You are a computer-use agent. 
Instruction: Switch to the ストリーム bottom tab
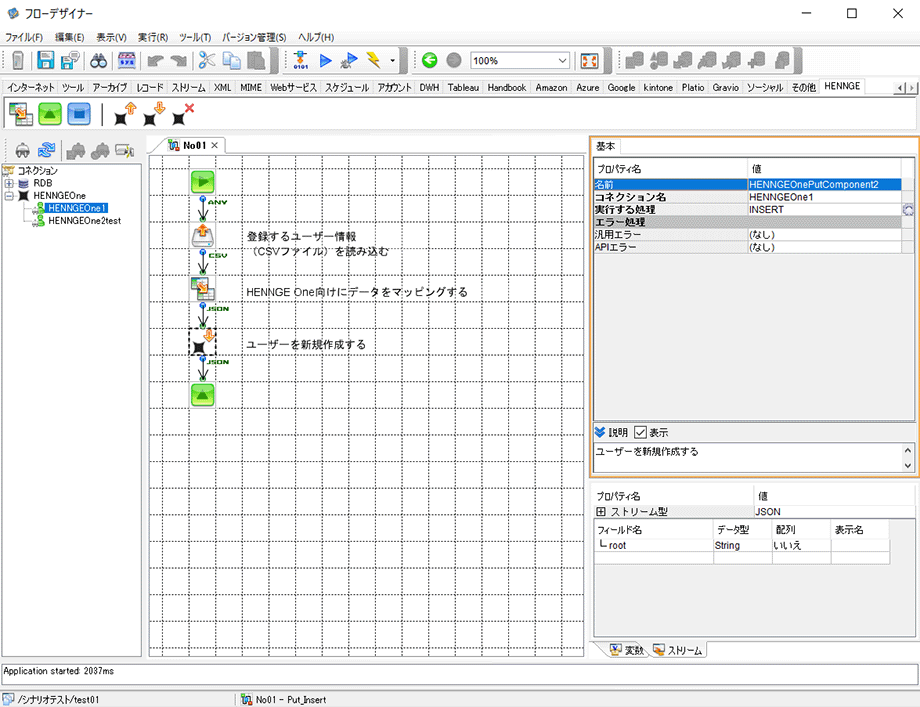[678, 650]
